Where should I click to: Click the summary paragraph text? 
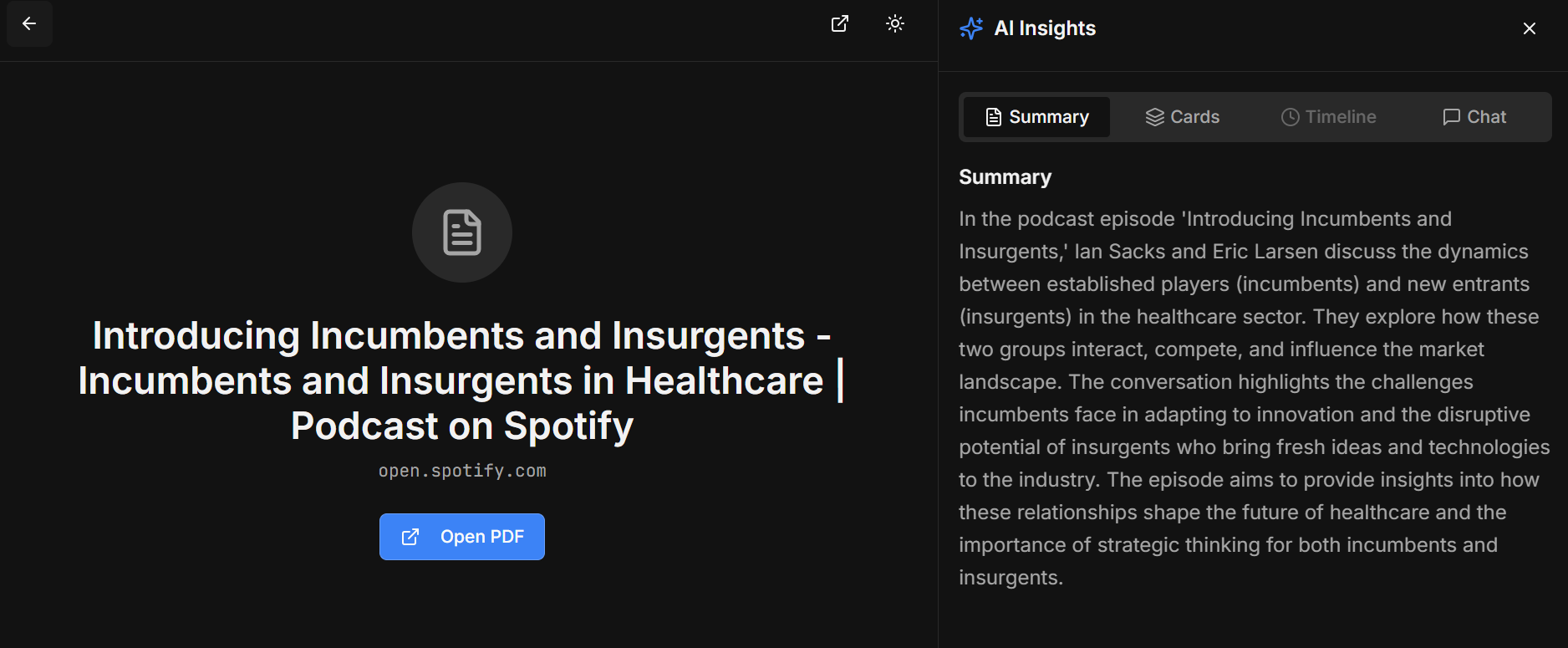click(x=1254, y=398)
